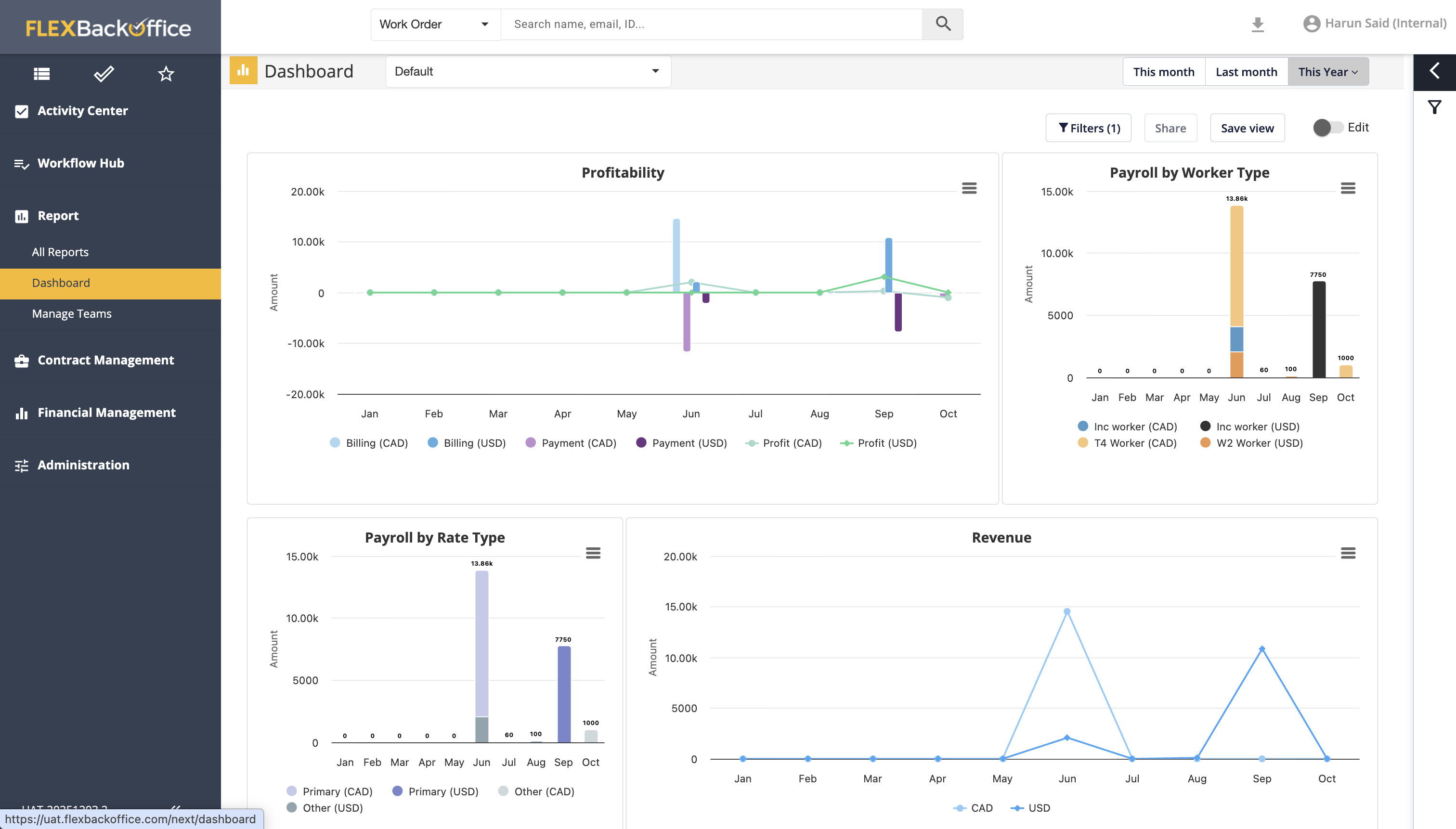
Task: Click the Primary (USD) legend color dot
Action: (397, 791)
